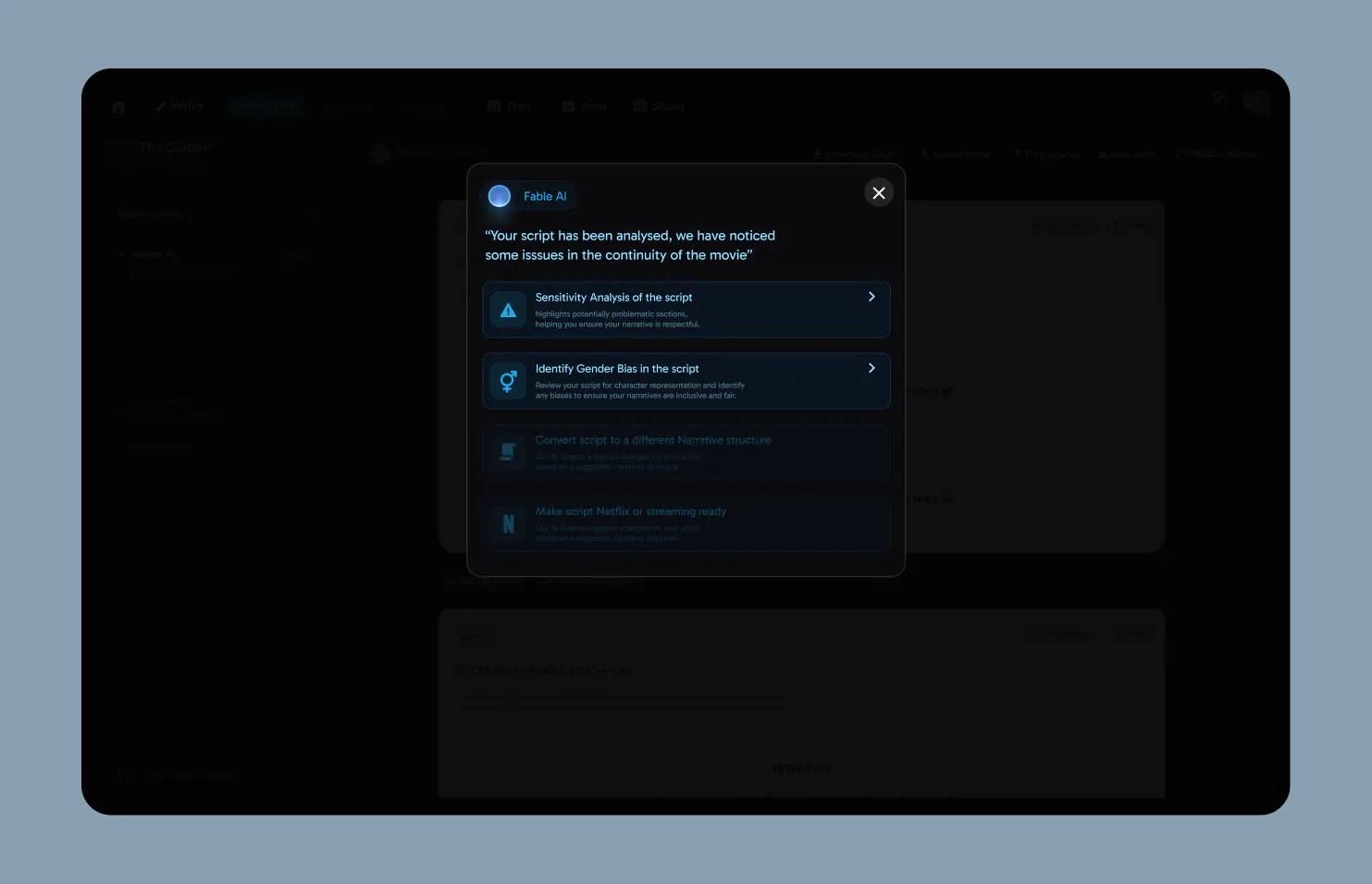1372x884 pixels.
Task: Go to the Home icon
Action: (x=118, y=106)
